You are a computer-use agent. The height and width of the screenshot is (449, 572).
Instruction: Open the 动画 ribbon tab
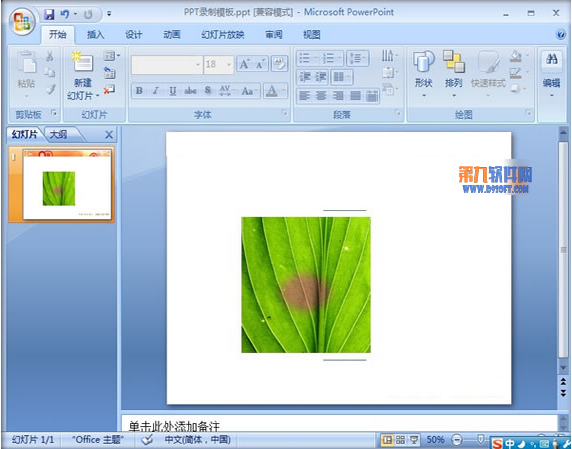pyautogui.click(x=171, y=35)
